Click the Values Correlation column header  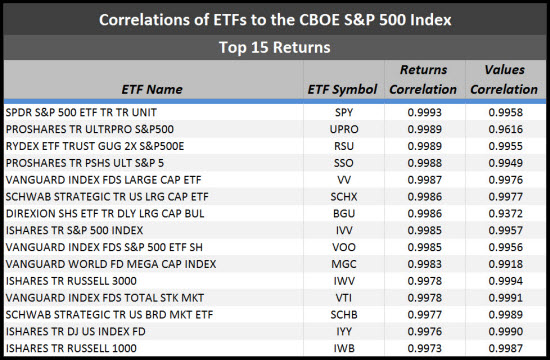504,80
